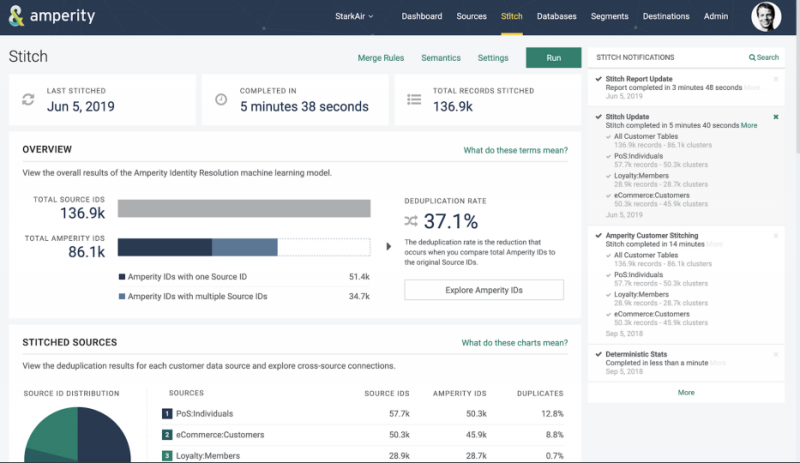Select Loyalty:Members source row name
The width and height of the screenshot is (800, 463).
point(208,455)
